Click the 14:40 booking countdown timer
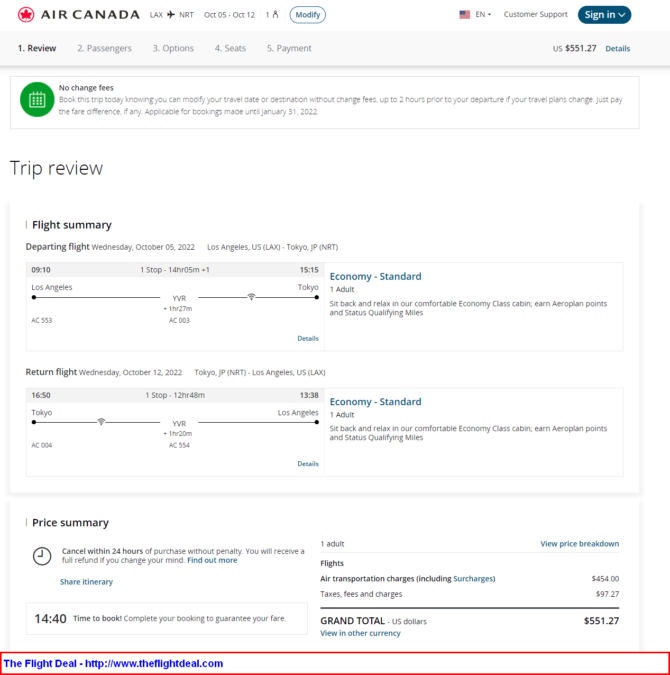Screen dimensions: 670x675 [50, 619]
